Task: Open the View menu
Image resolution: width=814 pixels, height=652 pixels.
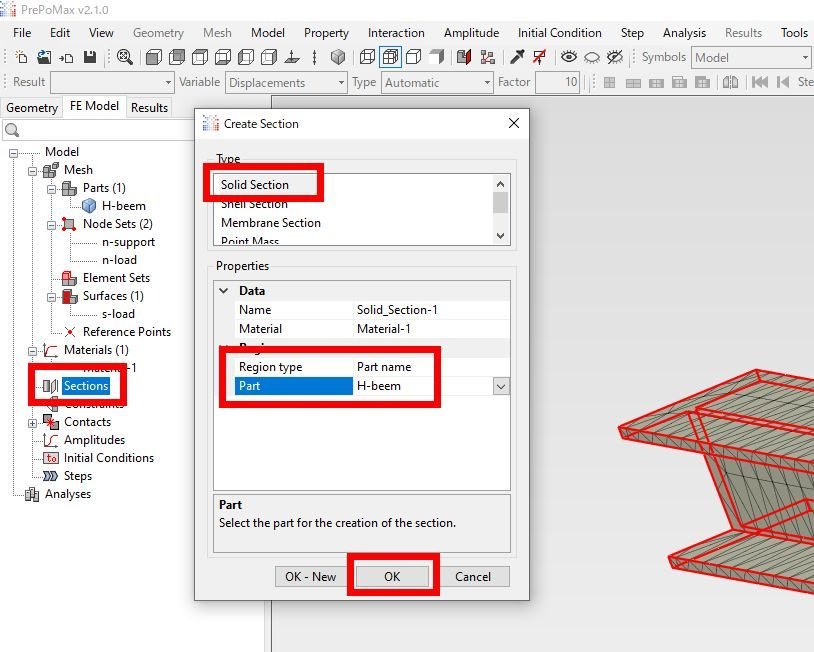Action: tap(101, 33)
